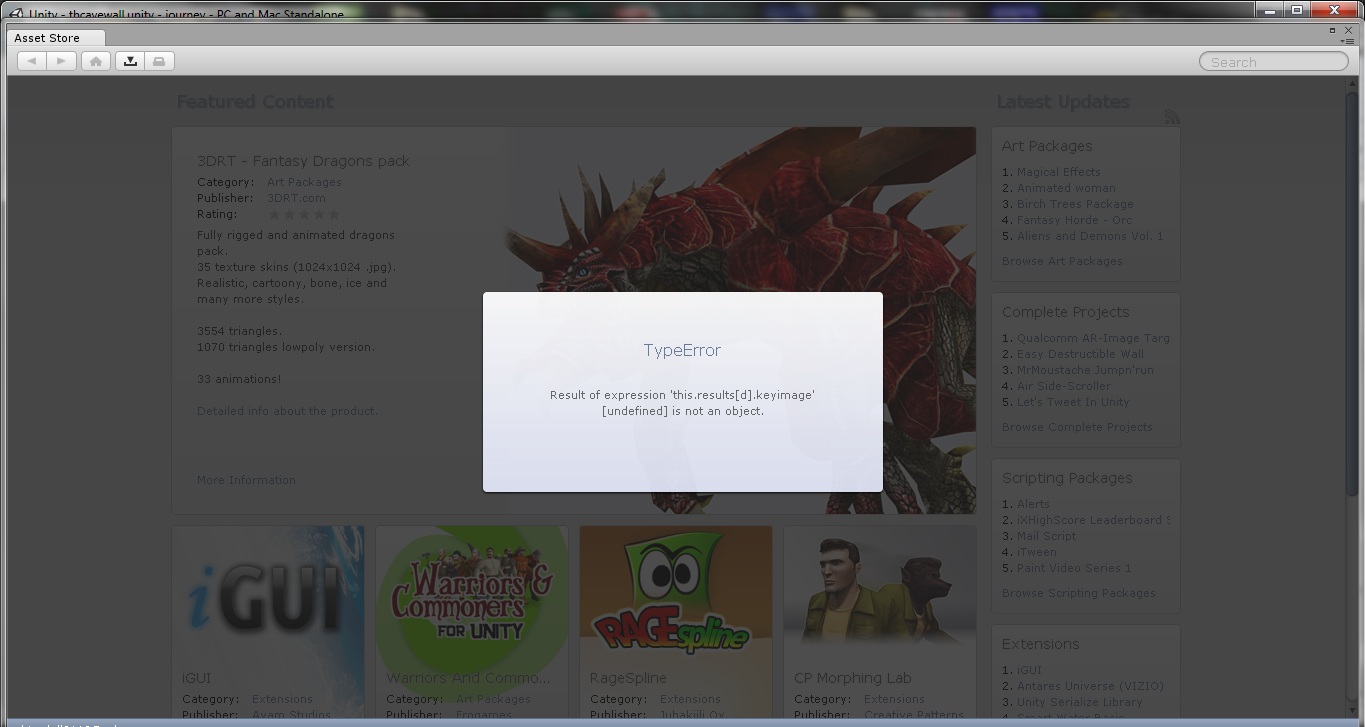Open Browse Complete Projects

[1077, 427]
